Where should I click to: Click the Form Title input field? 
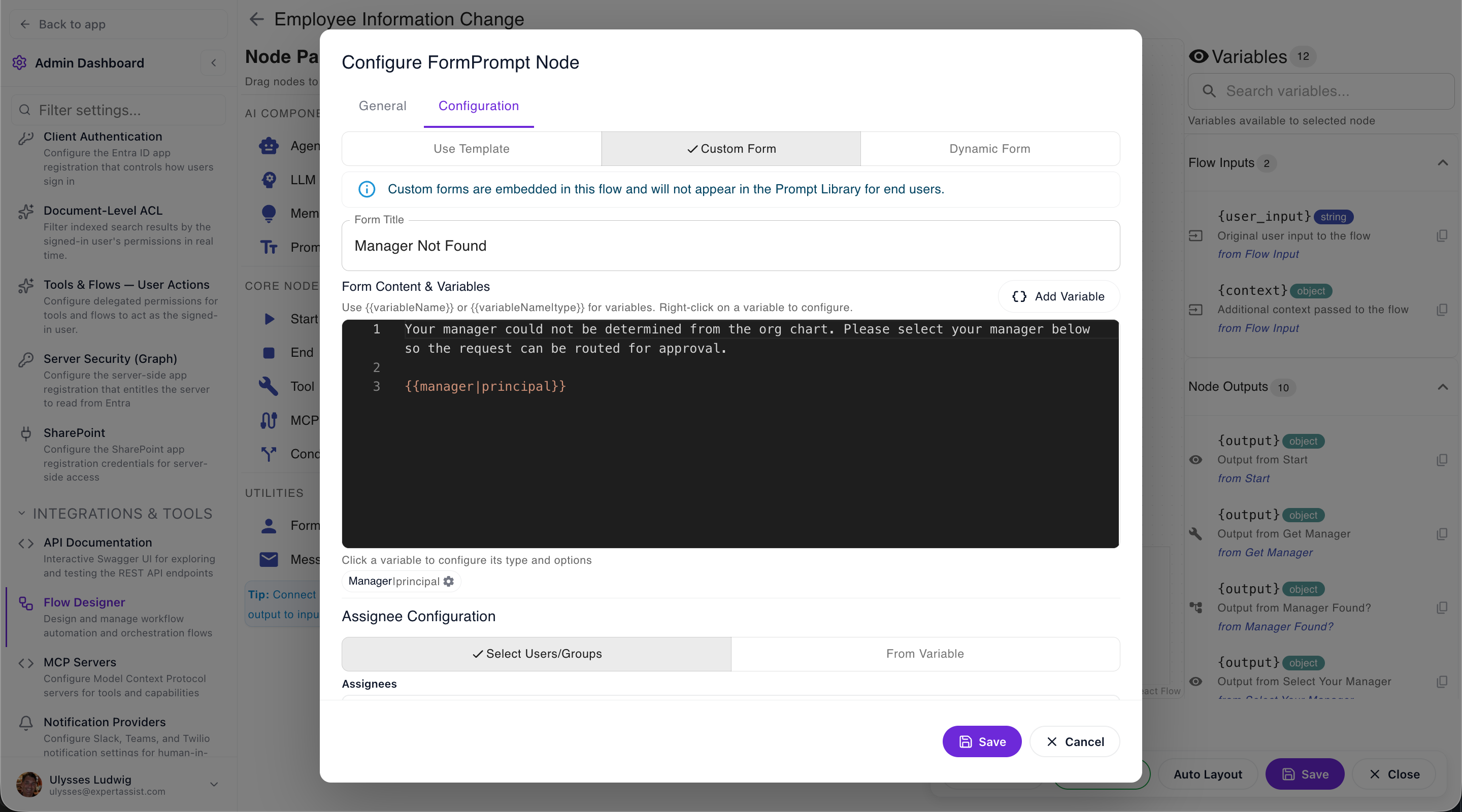pos(730,246)
